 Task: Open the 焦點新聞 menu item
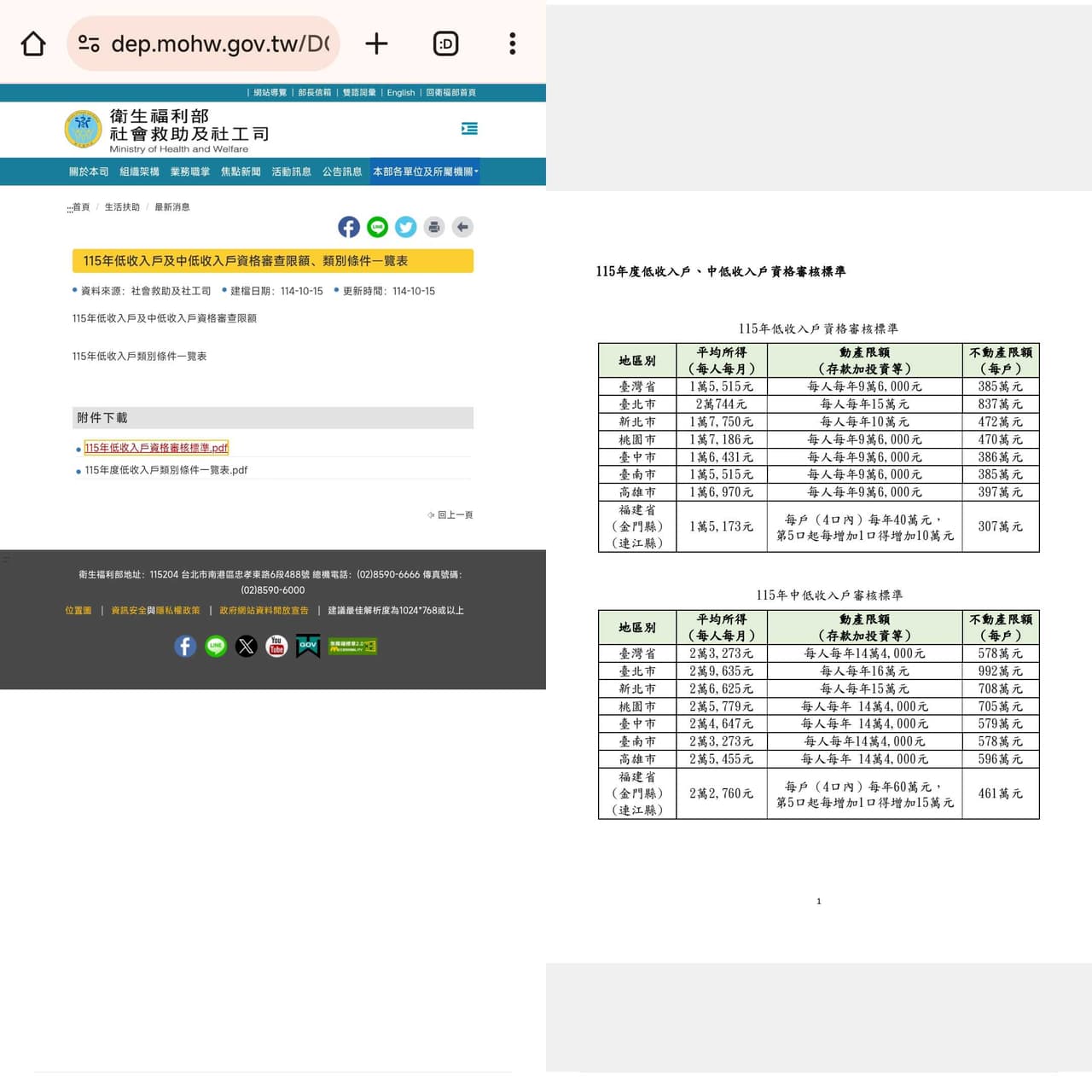241,171
